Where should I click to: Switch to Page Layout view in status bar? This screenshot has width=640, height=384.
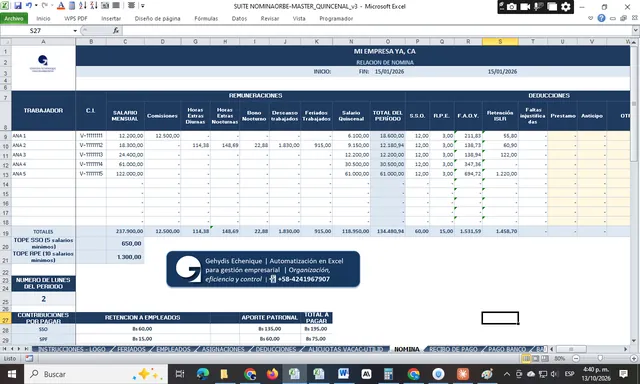click(x=535, y=359)
